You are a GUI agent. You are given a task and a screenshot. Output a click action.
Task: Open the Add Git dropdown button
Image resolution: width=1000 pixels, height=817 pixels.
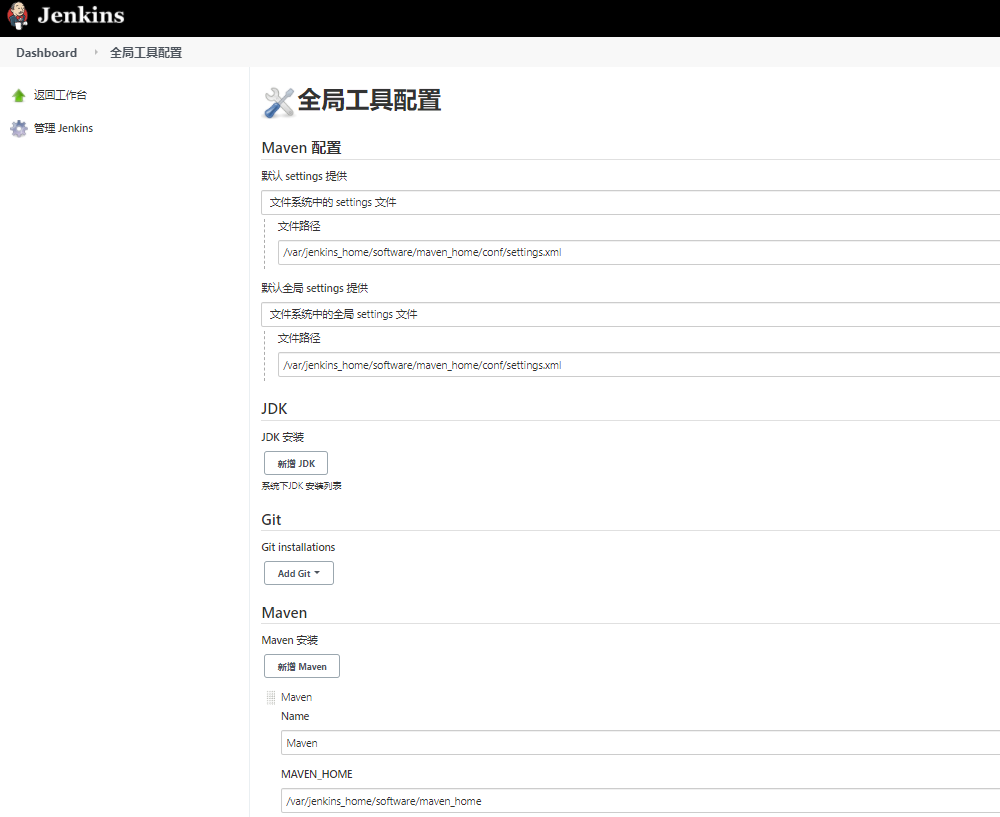tap(298, 573)
